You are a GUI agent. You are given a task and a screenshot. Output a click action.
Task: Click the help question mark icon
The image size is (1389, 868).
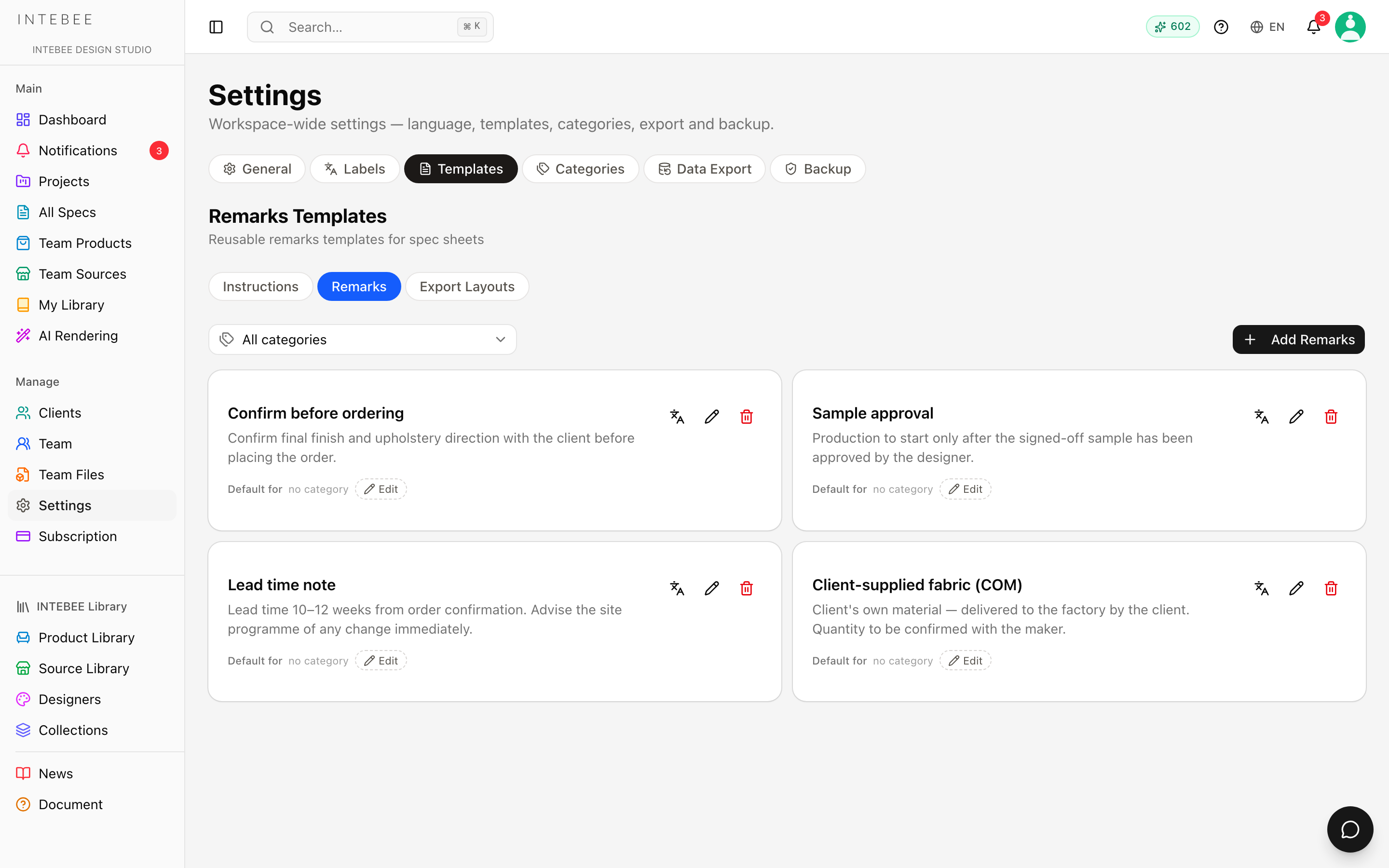point(1221,27)
